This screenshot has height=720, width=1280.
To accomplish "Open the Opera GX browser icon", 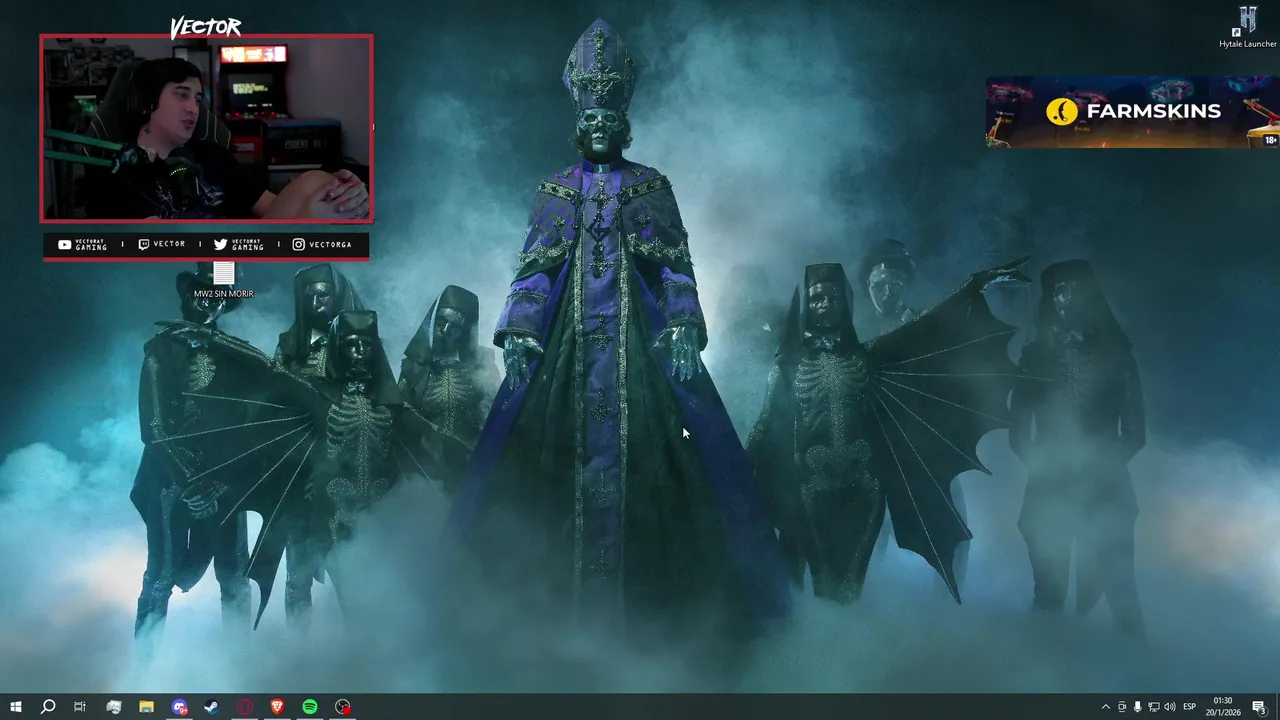I will (245, 707).
